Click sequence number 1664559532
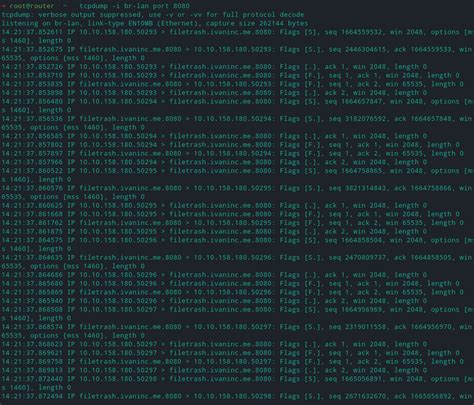This screenshot has height=405, width=474. [x=361, y=32]
